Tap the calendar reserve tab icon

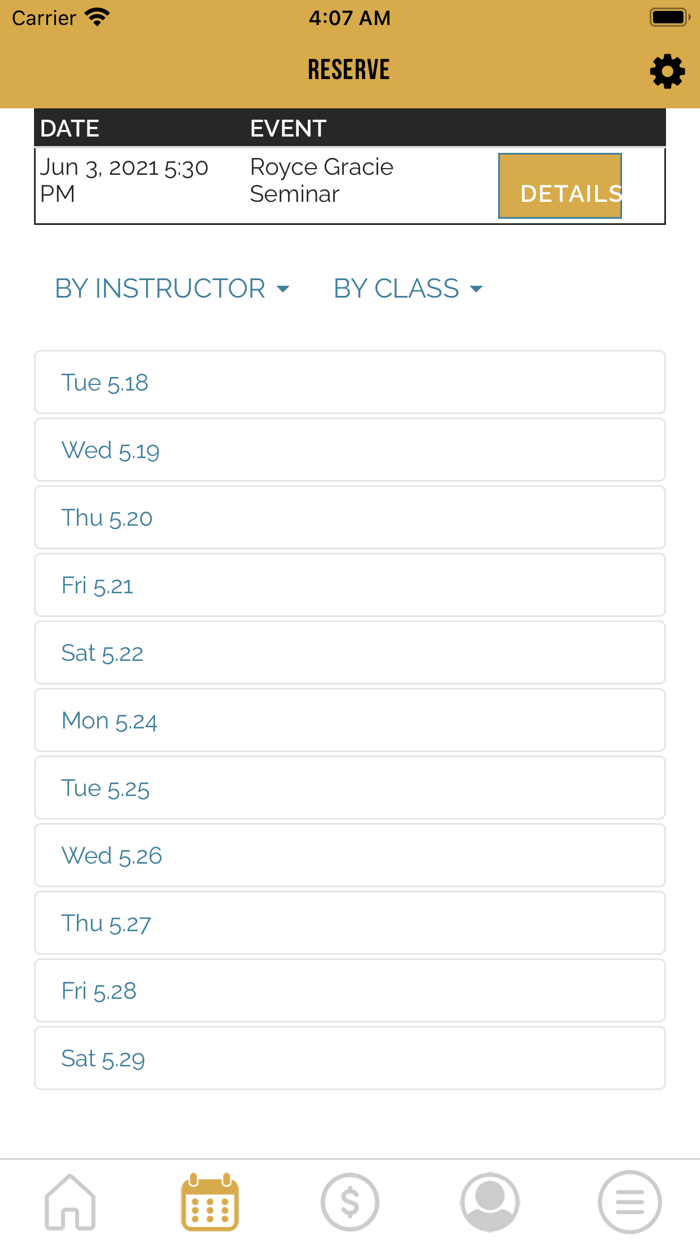(210, 1201)
